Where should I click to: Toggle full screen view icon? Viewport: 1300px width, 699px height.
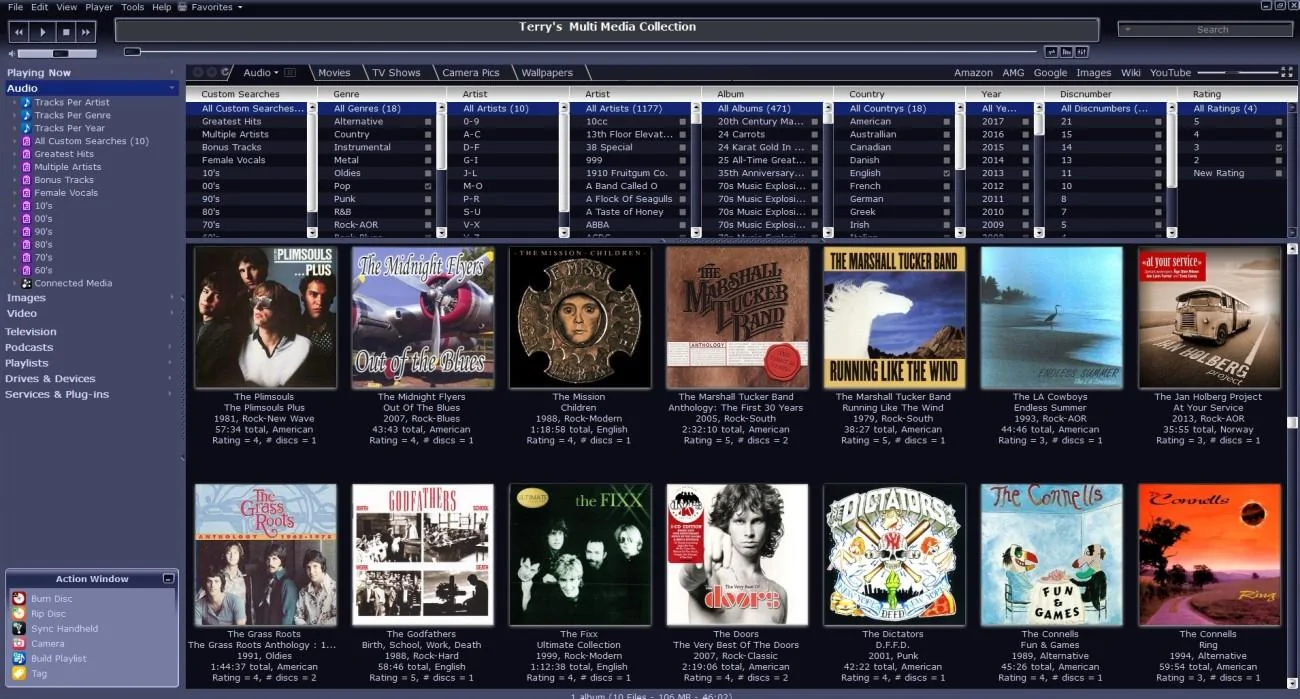coord(1287,72)
